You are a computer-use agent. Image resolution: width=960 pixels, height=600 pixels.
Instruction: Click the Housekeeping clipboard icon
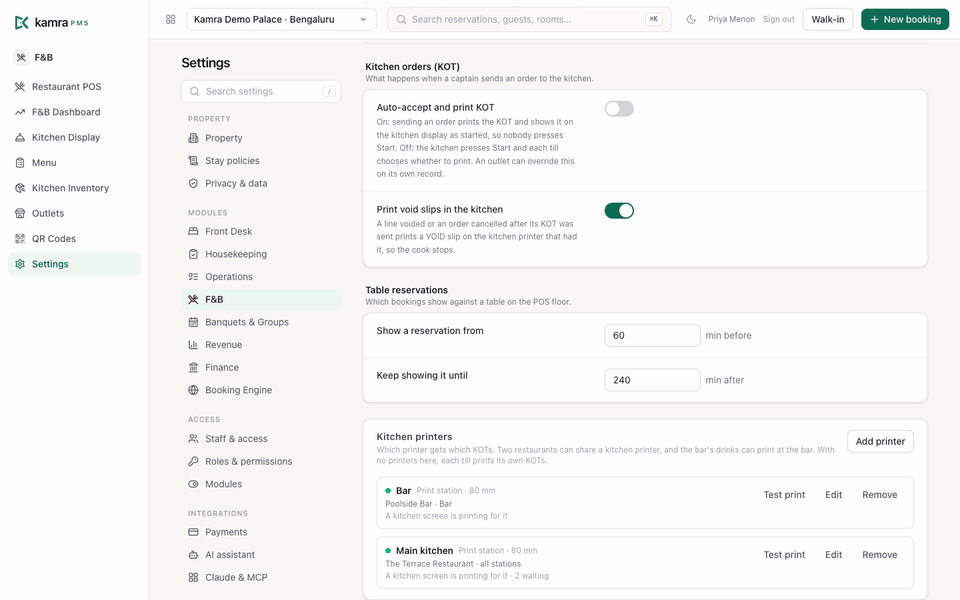(x=193, y=254)
